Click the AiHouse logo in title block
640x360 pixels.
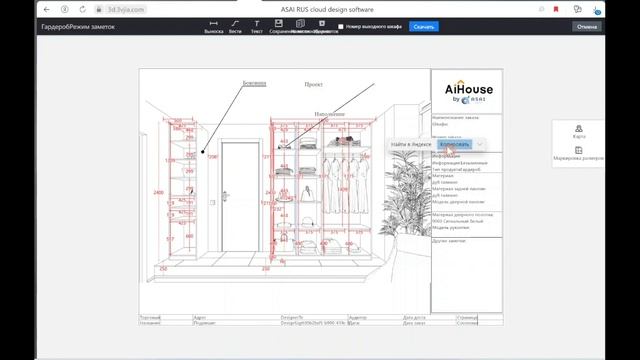pyautogui.click(x=469, y=92)
